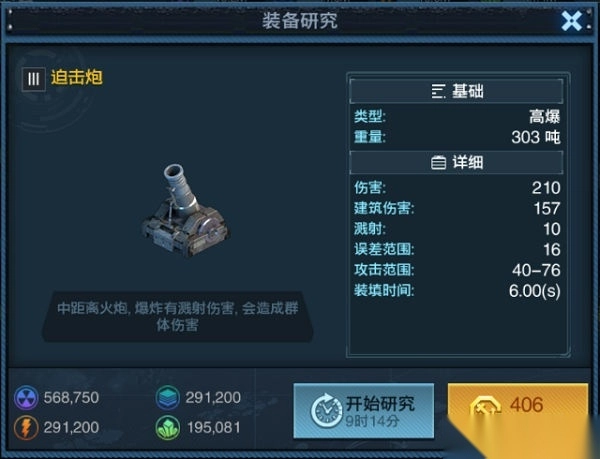This screenshot has height=459, width=600.
Task: Click the mortar description text box
Action: (178, 317)
